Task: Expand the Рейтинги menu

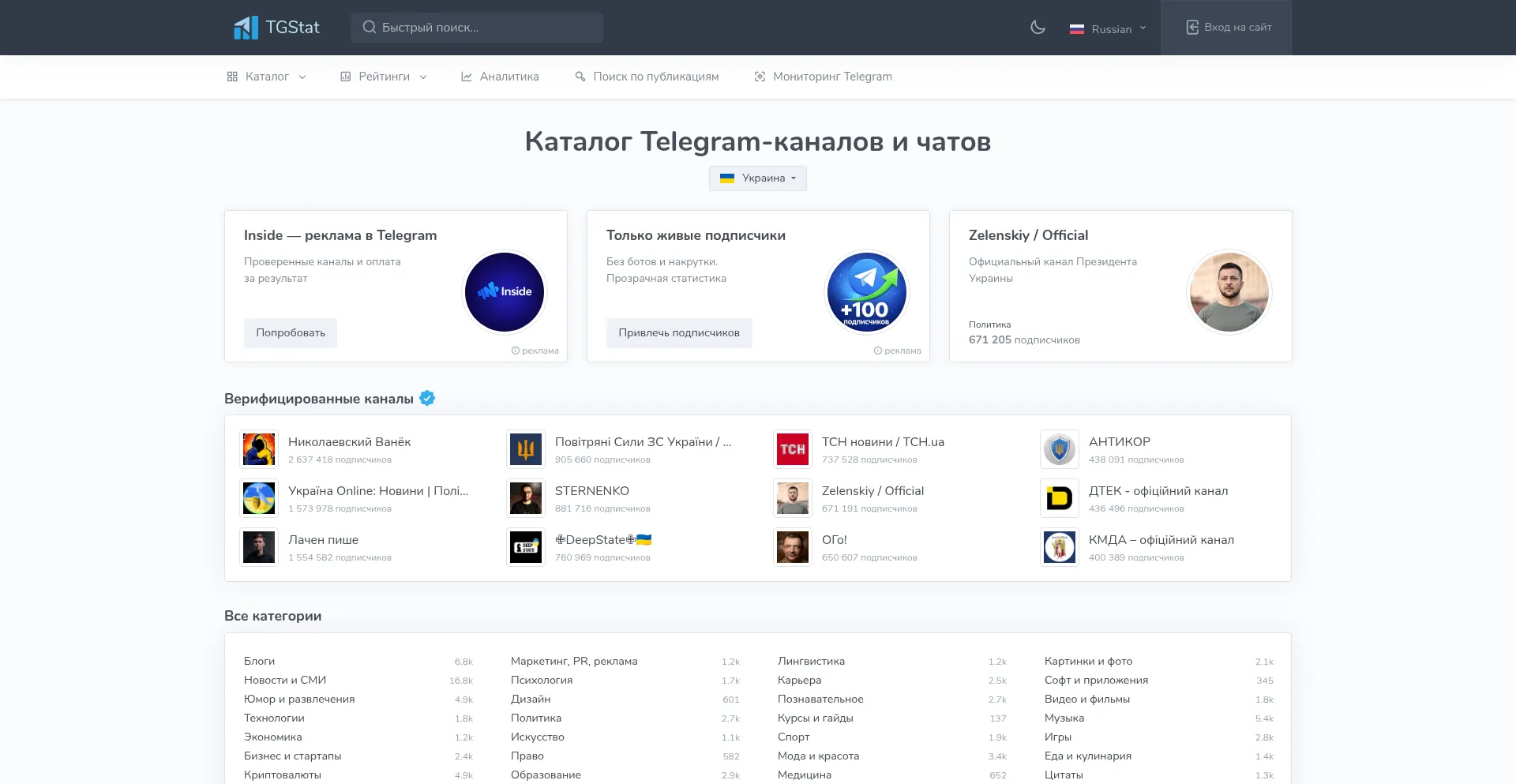Action: tap(384, 77)
